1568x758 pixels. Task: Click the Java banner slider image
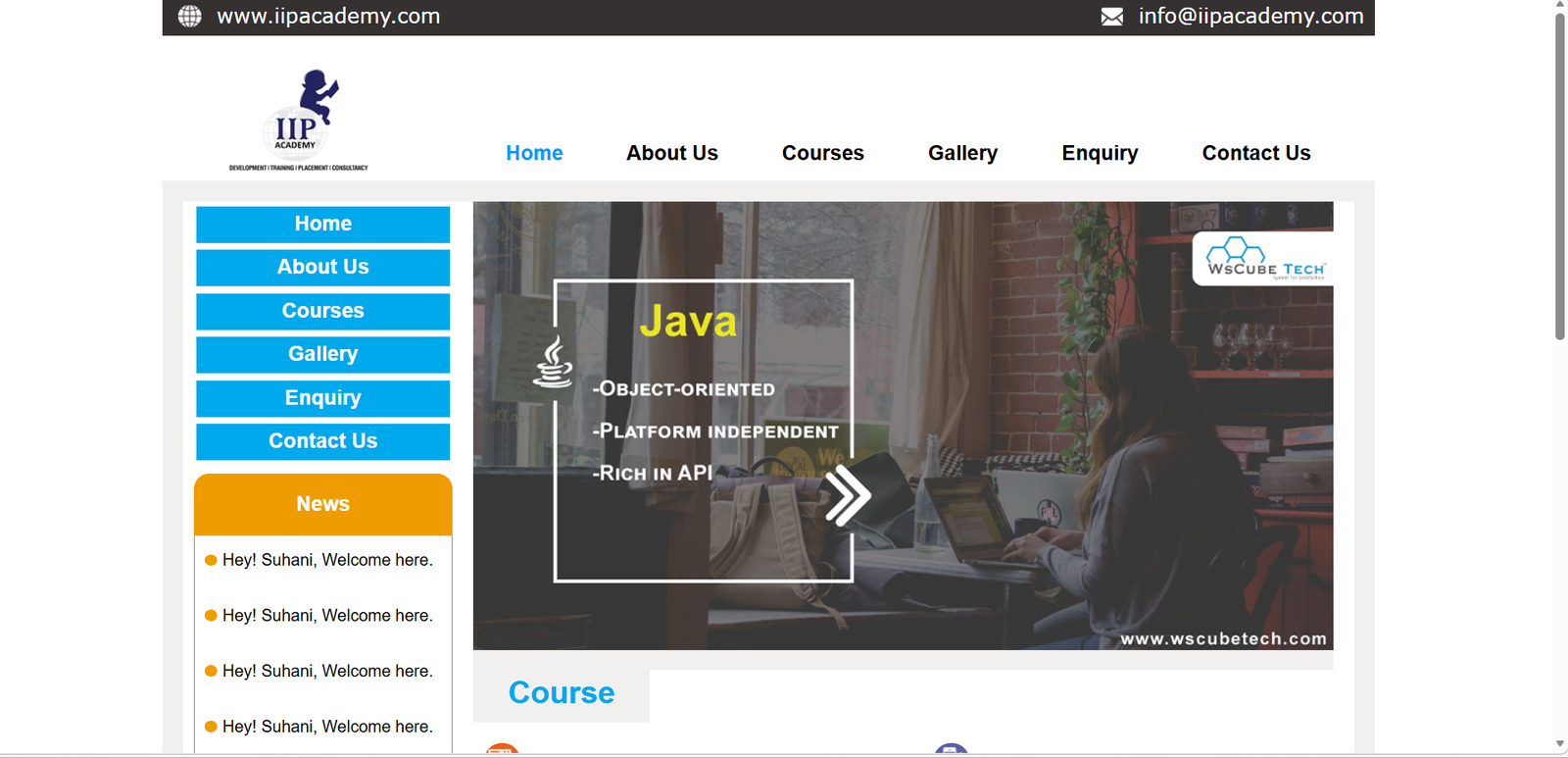(x=980, y=549)
